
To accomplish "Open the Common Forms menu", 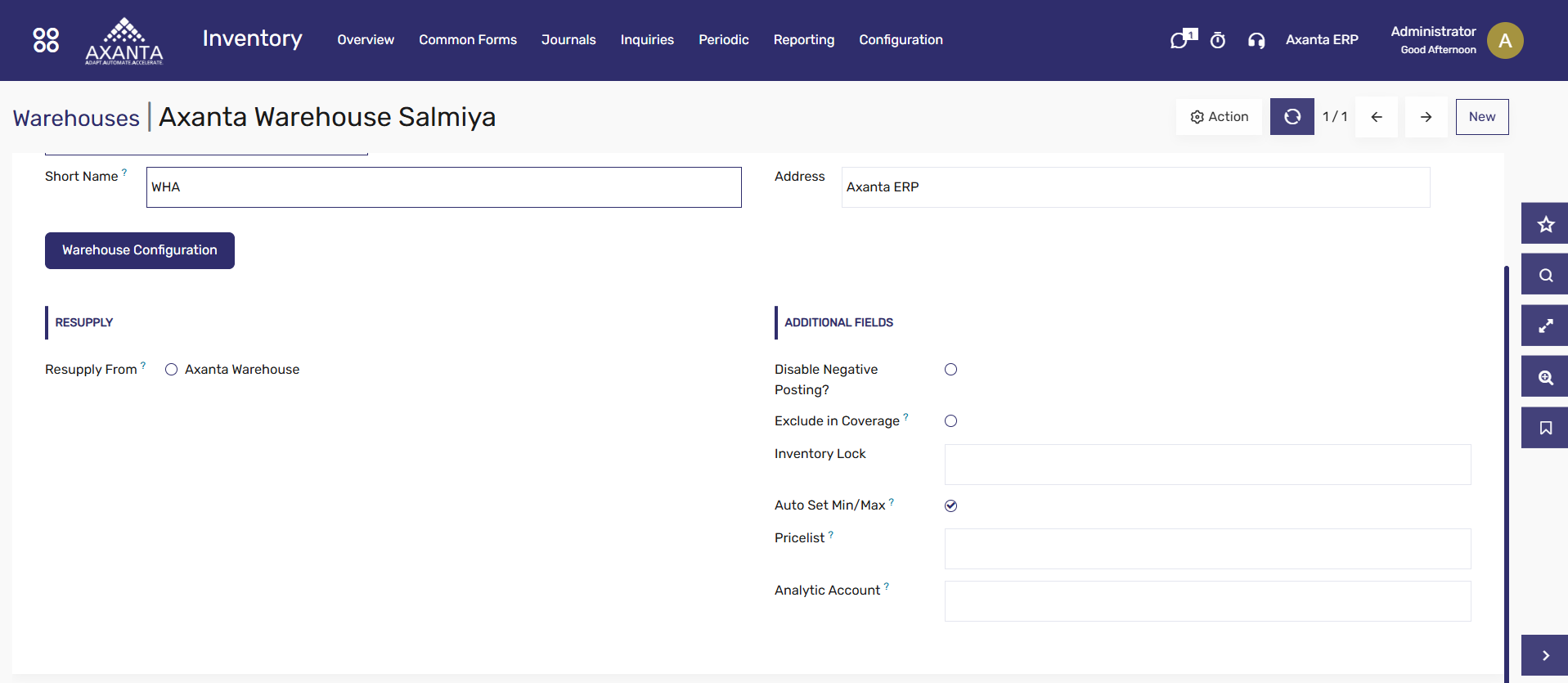I will 468,40.
